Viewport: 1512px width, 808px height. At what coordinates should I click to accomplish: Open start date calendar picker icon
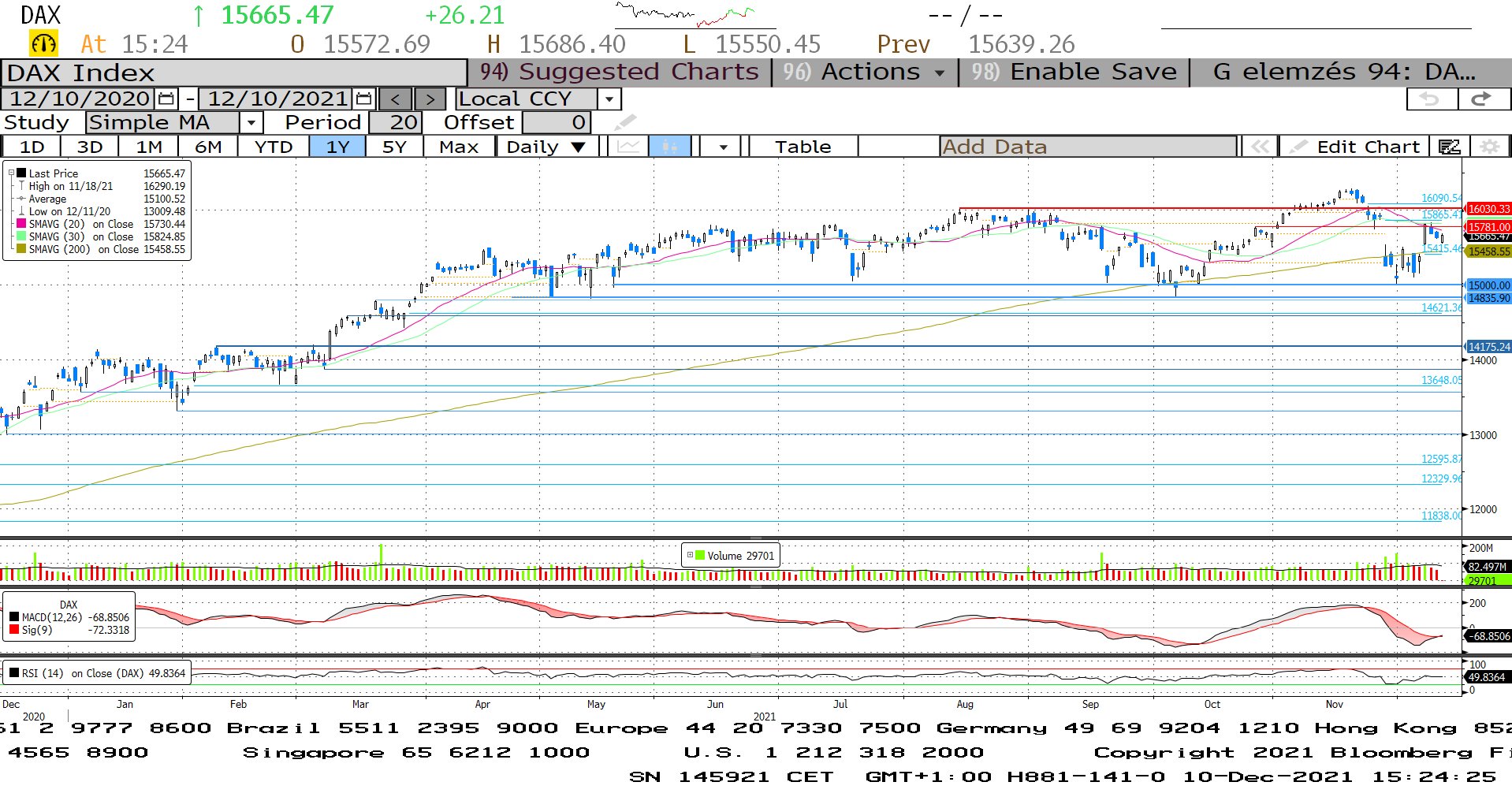tap(166, 99)
